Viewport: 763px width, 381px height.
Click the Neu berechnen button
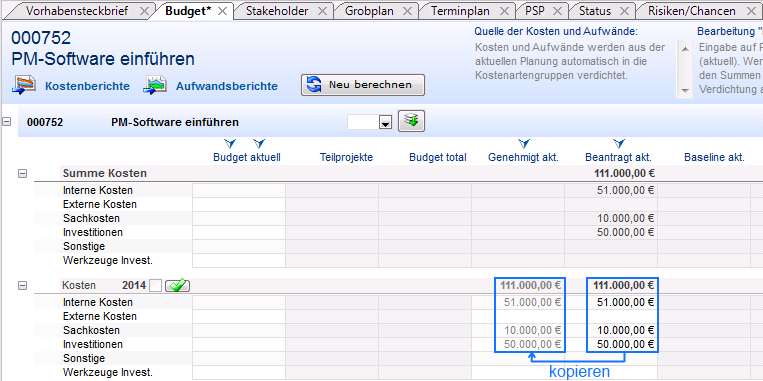[363, 85]
